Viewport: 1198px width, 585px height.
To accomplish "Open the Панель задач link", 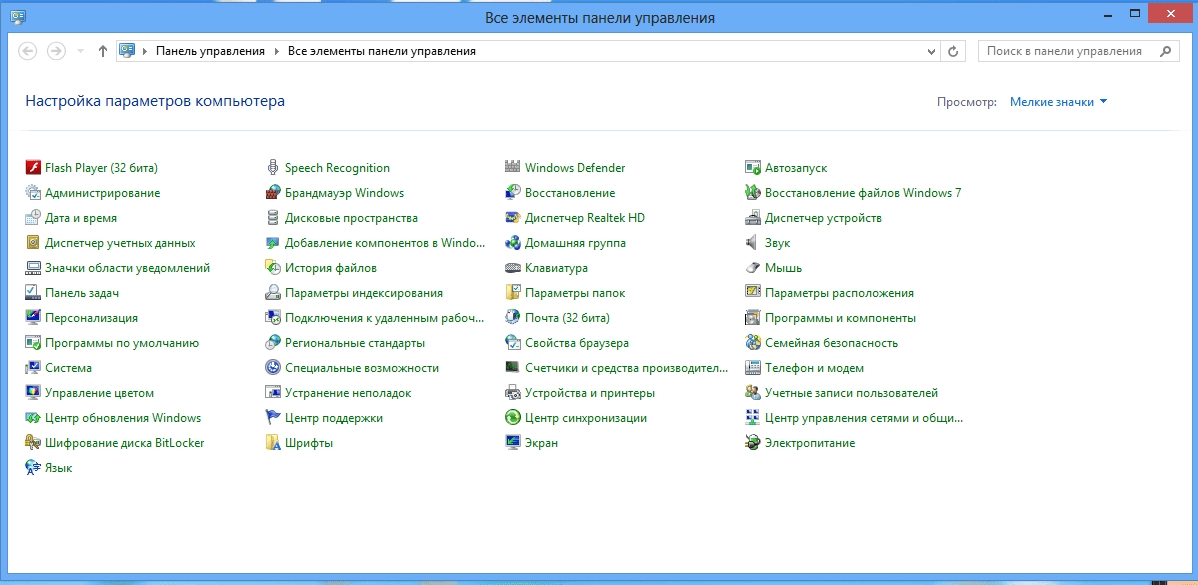I will click(x=82, y=293).
